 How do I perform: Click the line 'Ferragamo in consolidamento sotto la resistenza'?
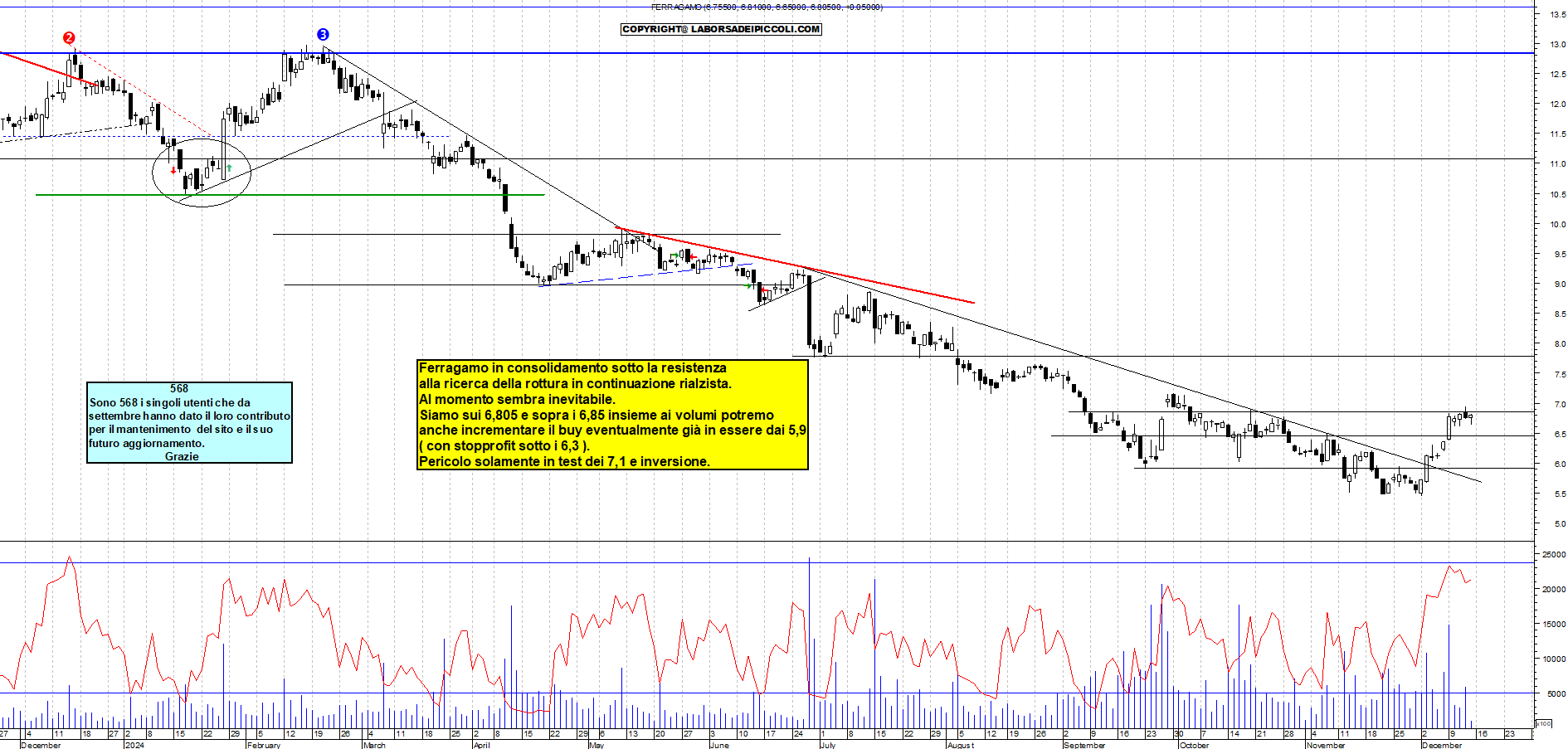[x=572, y=367]
